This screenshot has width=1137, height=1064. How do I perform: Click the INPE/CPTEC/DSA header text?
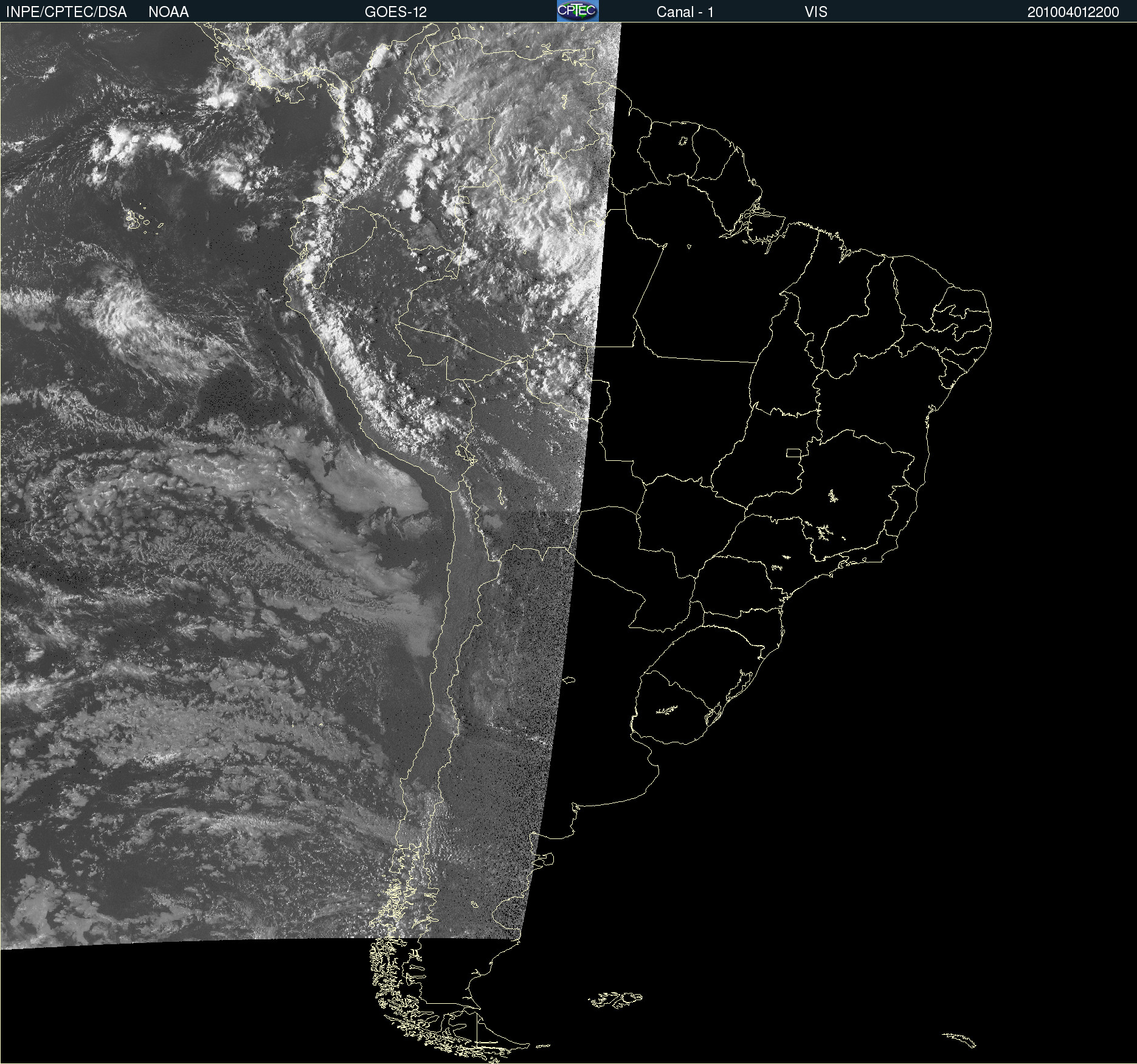(66, 12)
